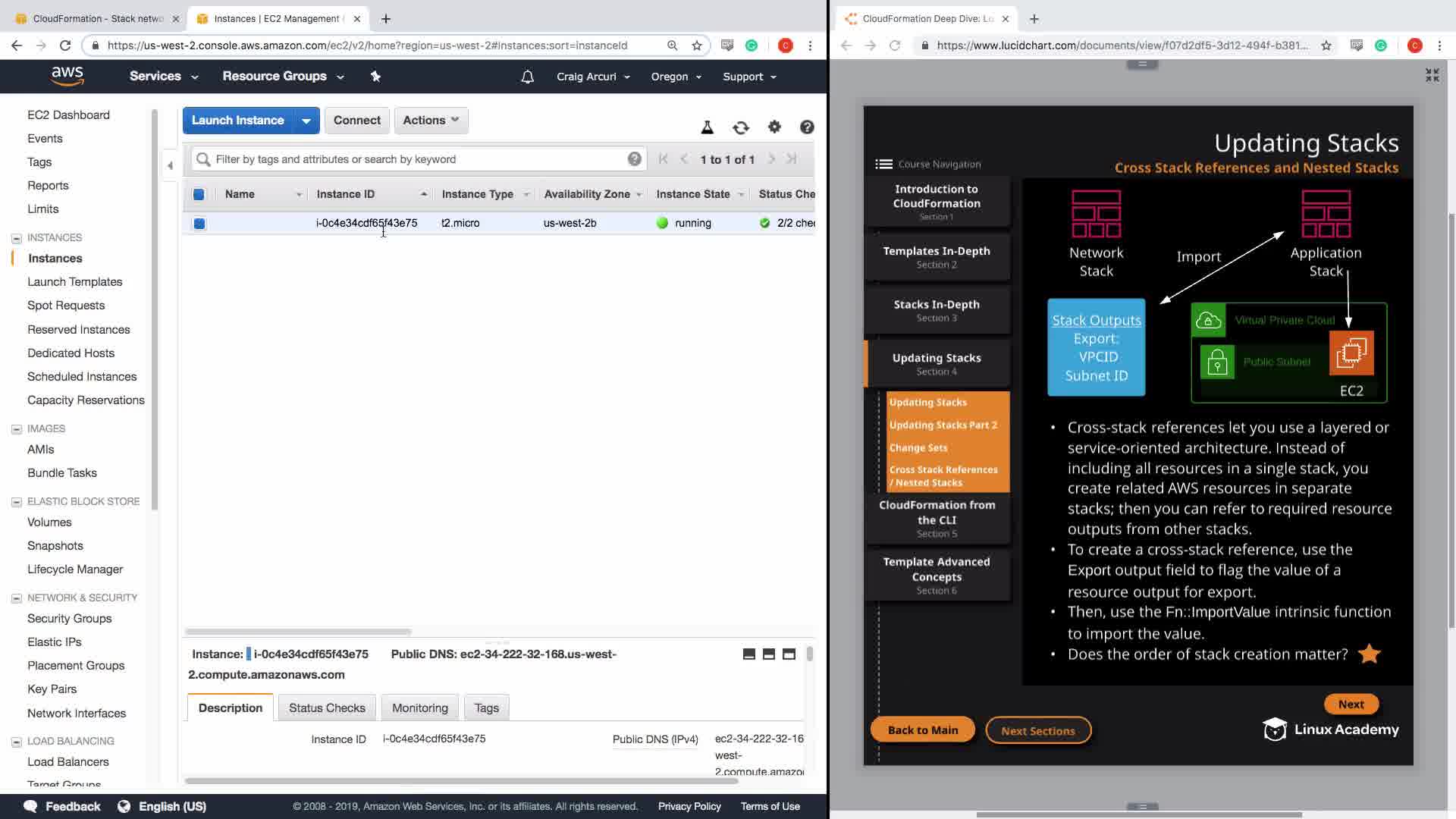Open the Oregon region dropdown
Screen dimensions: 1456x819
click(x=676, y=77)
